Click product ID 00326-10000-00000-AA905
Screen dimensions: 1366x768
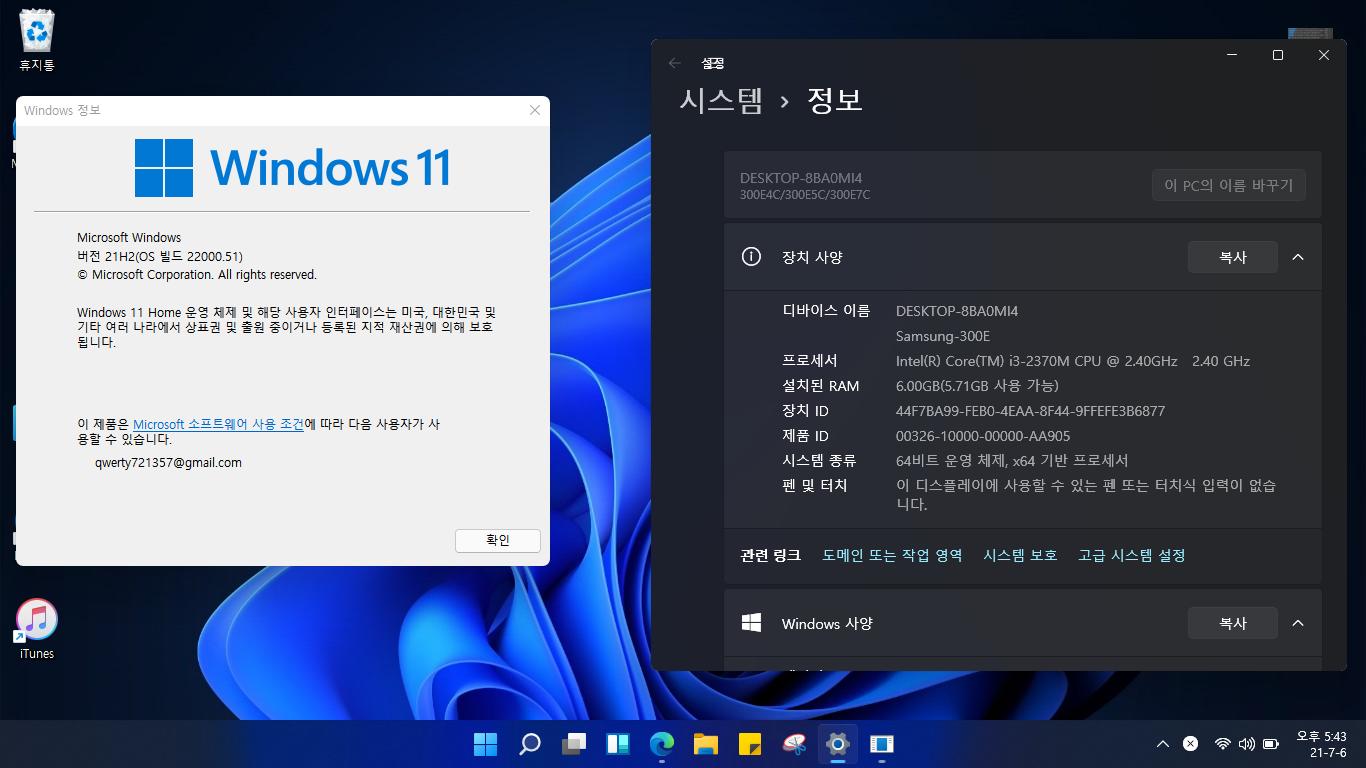coord(983,436)
